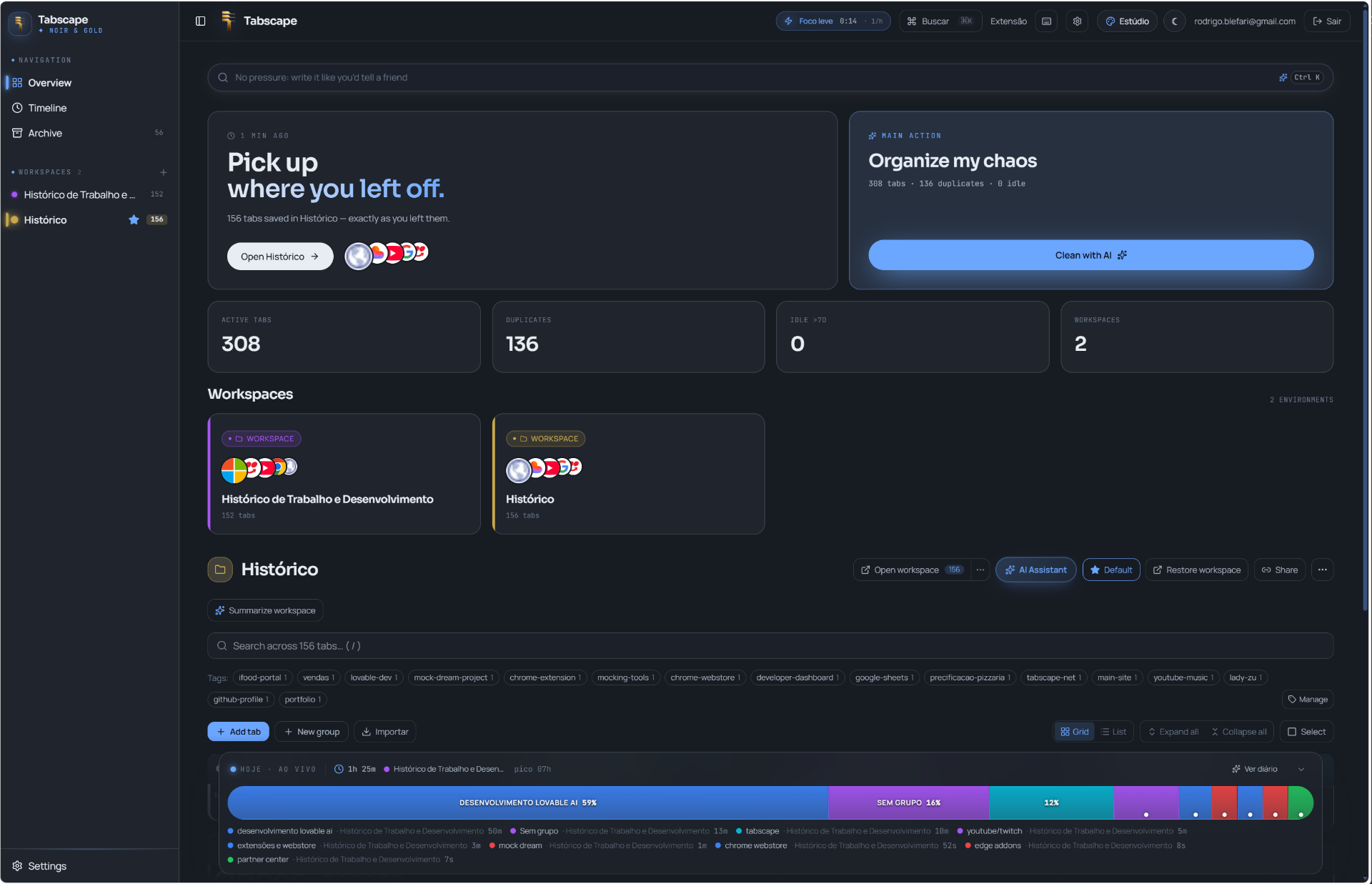
Task: Click Expand all groups
Action: click(x=1173, y=732)
